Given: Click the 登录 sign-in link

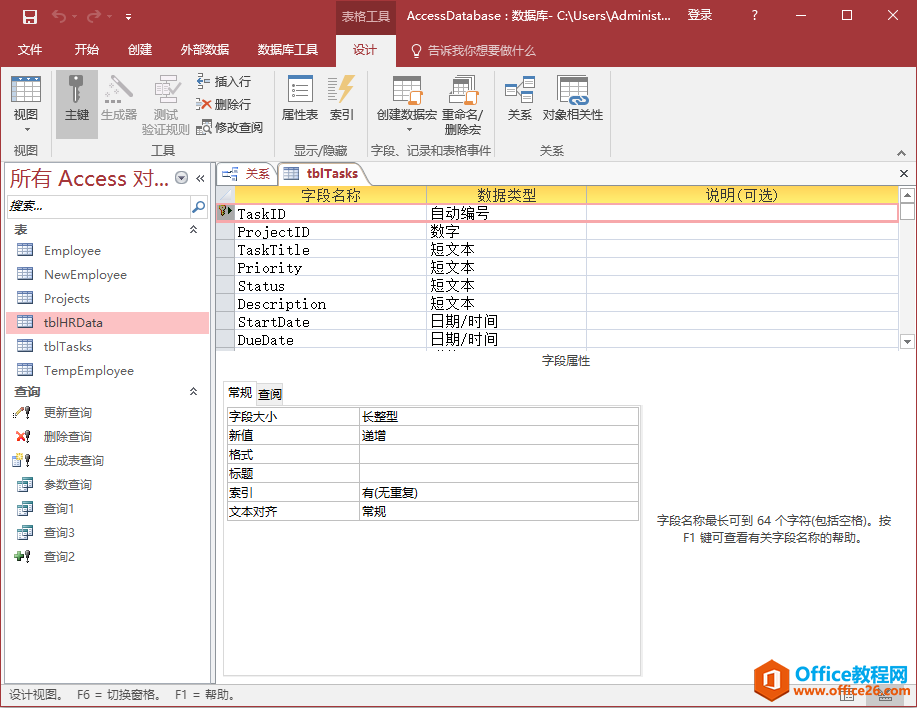Looking at the screenshot, I should pyautogui.click(x=699, y=16).
